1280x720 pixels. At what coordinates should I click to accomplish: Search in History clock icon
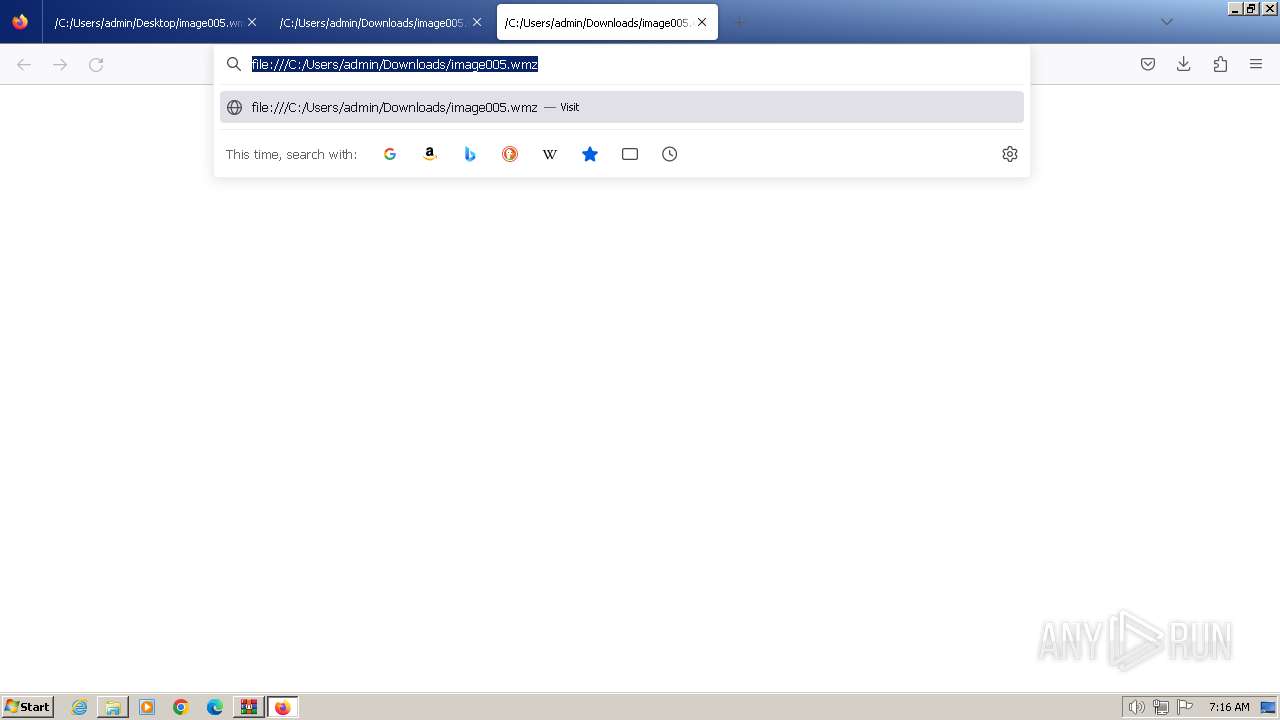(670, 154)
